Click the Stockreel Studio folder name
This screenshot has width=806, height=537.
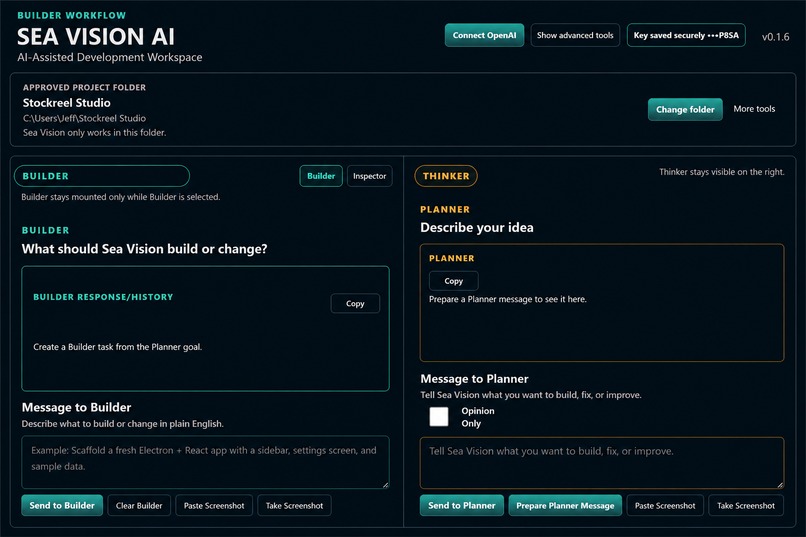point(66,103)
